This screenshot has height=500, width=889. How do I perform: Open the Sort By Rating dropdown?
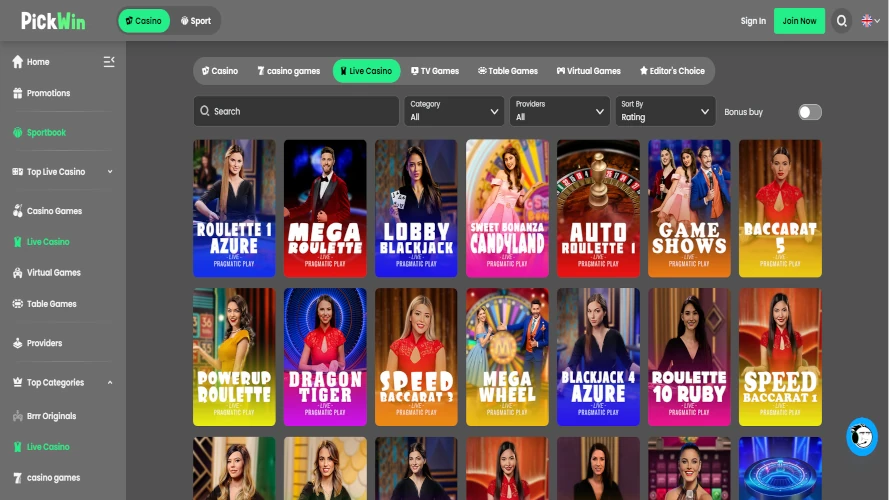665,111
